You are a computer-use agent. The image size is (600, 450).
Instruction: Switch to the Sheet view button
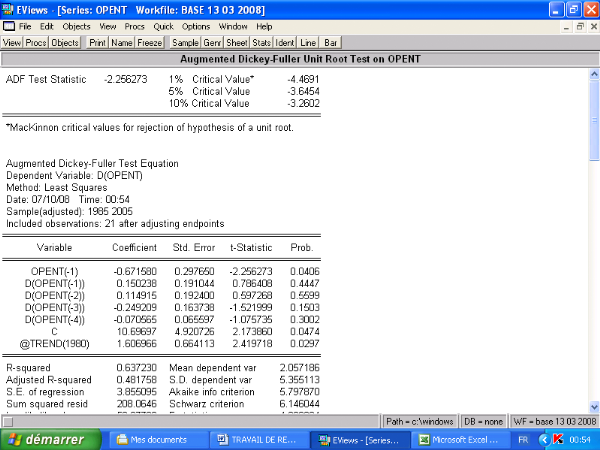[238, 44]
